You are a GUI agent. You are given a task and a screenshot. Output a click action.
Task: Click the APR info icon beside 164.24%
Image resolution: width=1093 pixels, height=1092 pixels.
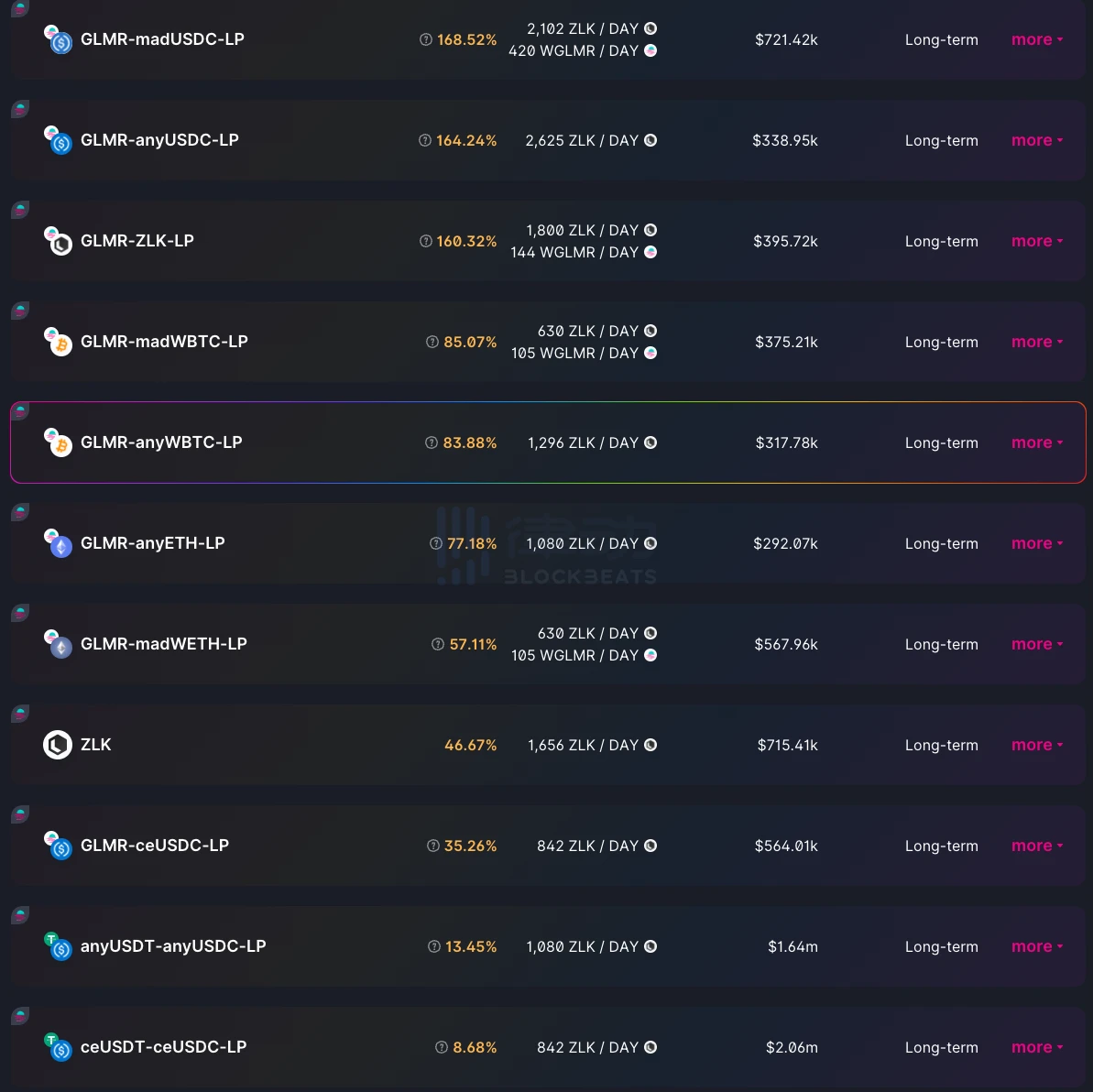point(424,141)
